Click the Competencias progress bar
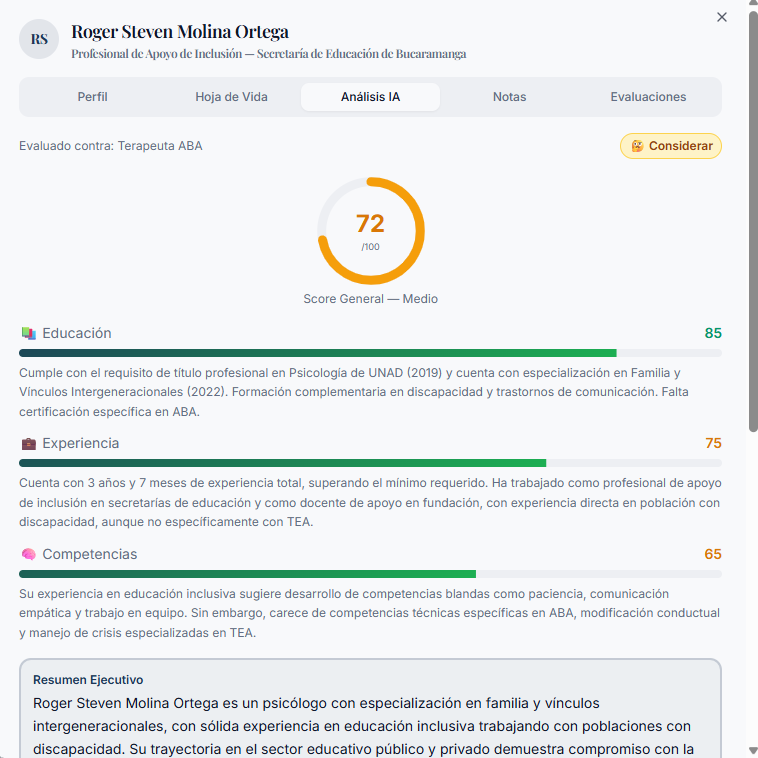Image resolution: width=758 pixels, height=758 pixels. tap(370, 574)
